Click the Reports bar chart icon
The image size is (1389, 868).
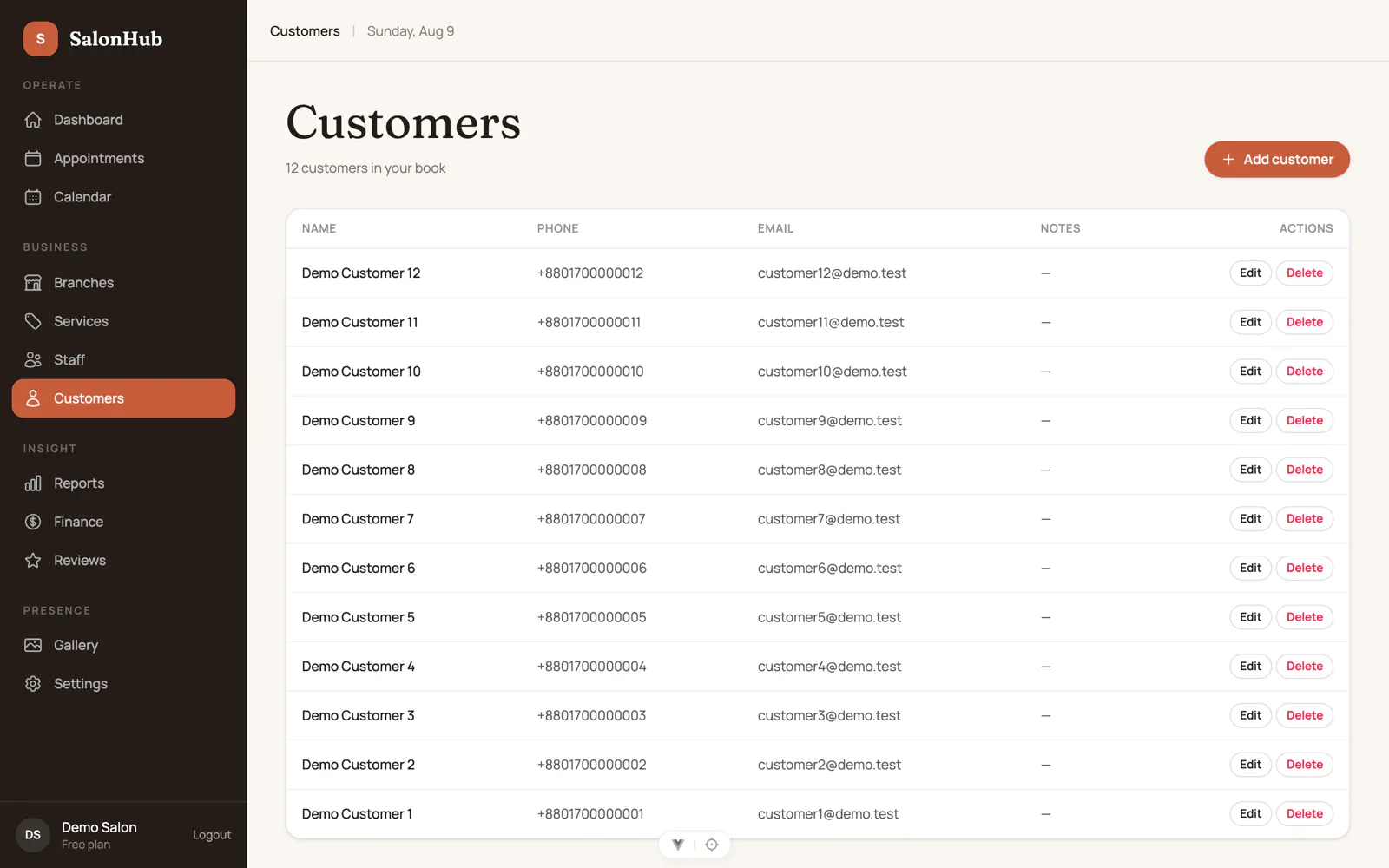point(33,483)
